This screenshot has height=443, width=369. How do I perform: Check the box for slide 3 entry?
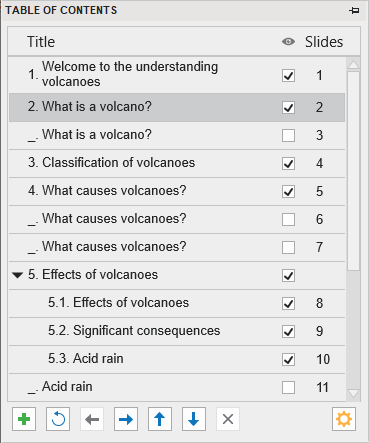[x=288, y=136]
